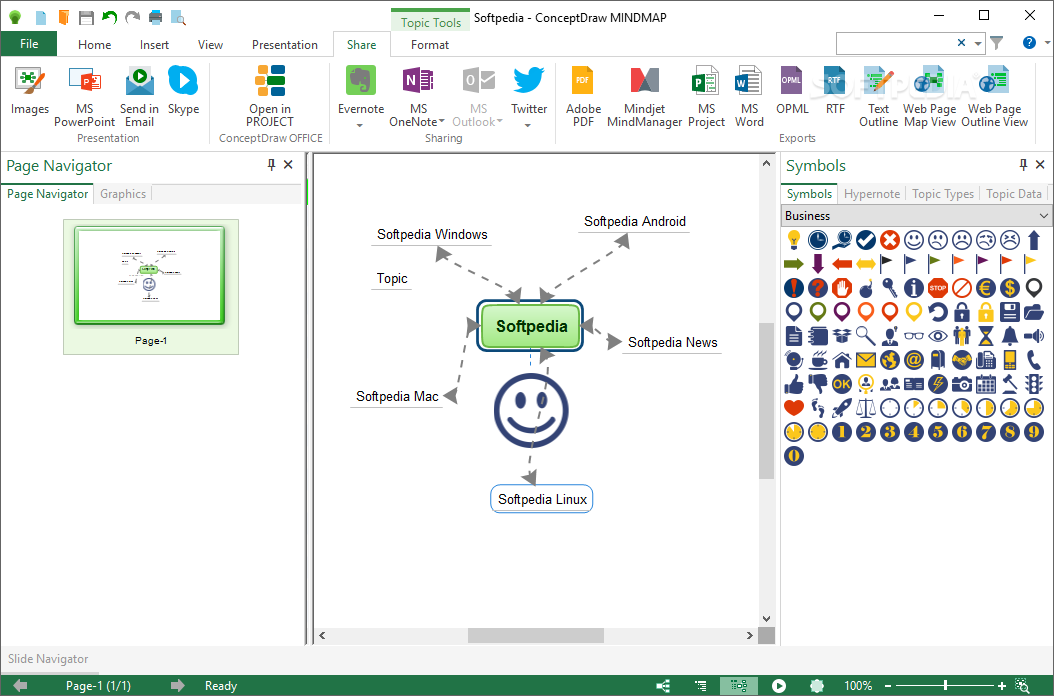Pick the yellow envelope symbol

tap(866, 360)
